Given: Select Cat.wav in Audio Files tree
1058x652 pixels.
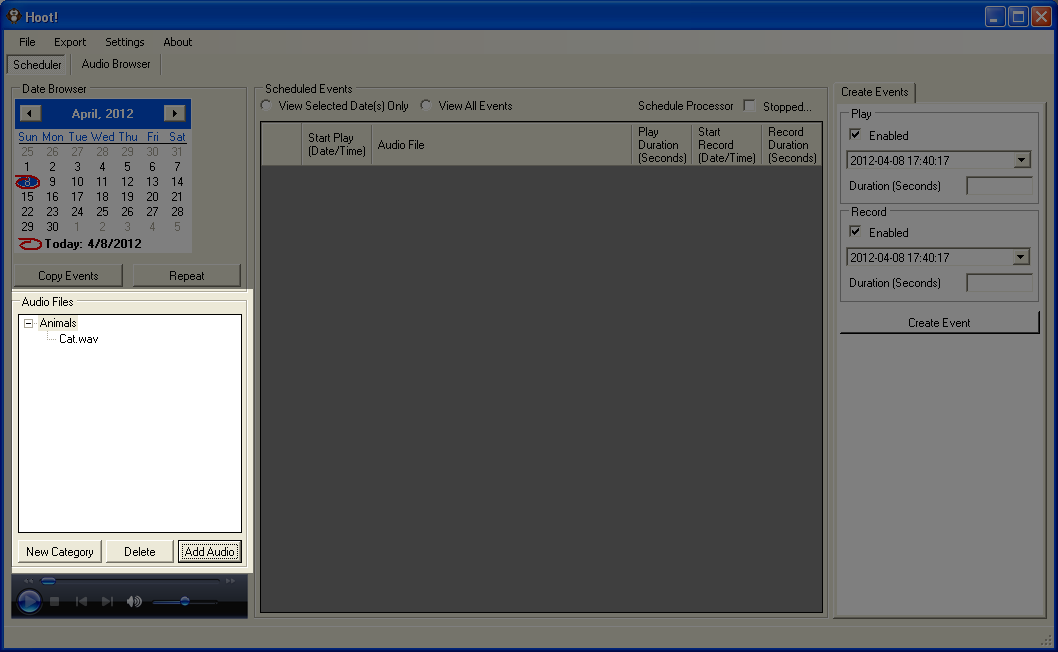Looking at the screenshot, I should coord(78,339).
